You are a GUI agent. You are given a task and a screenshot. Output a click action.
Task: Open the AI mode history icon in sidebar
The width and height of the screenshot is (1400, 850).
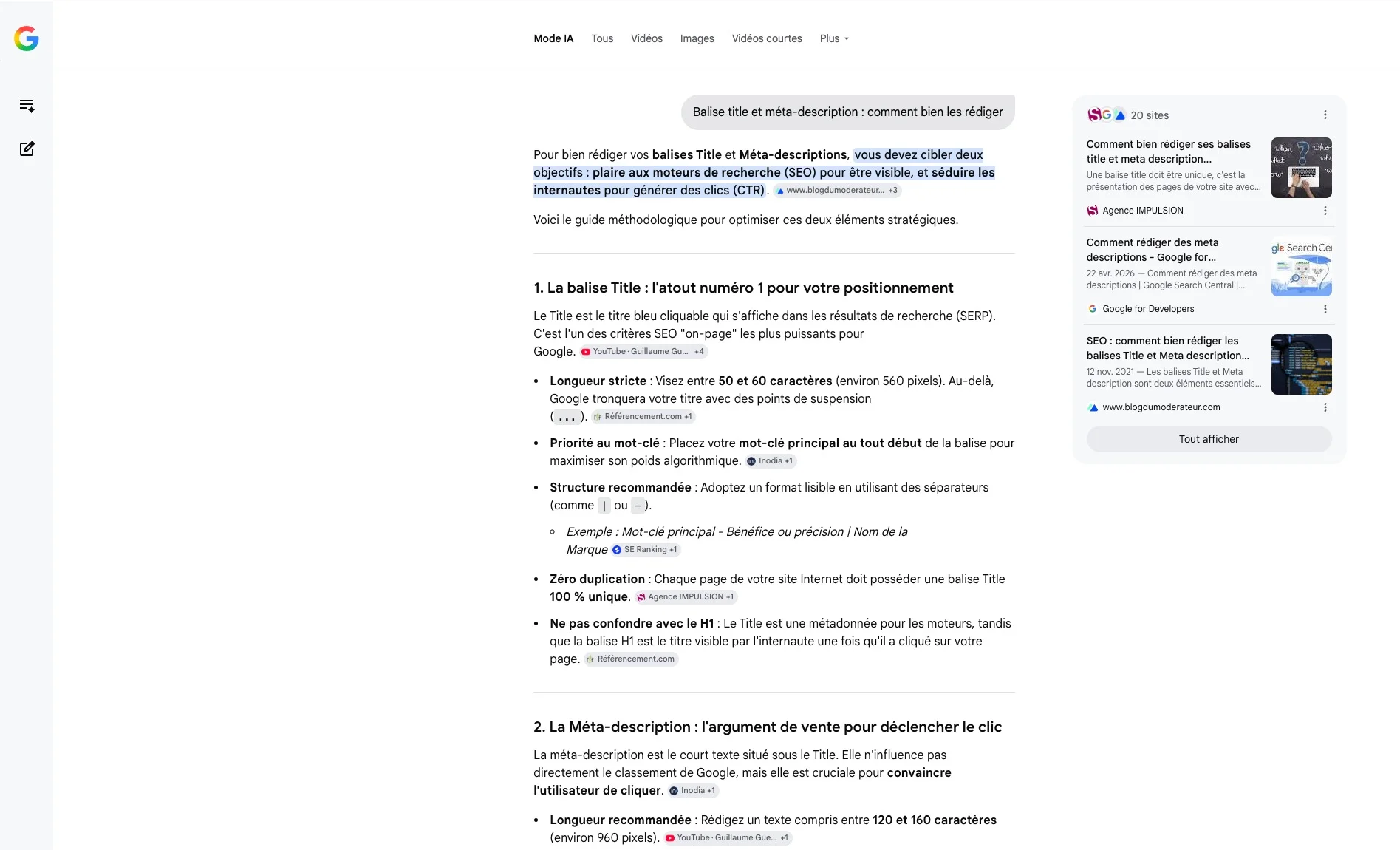tap(27, 106)
